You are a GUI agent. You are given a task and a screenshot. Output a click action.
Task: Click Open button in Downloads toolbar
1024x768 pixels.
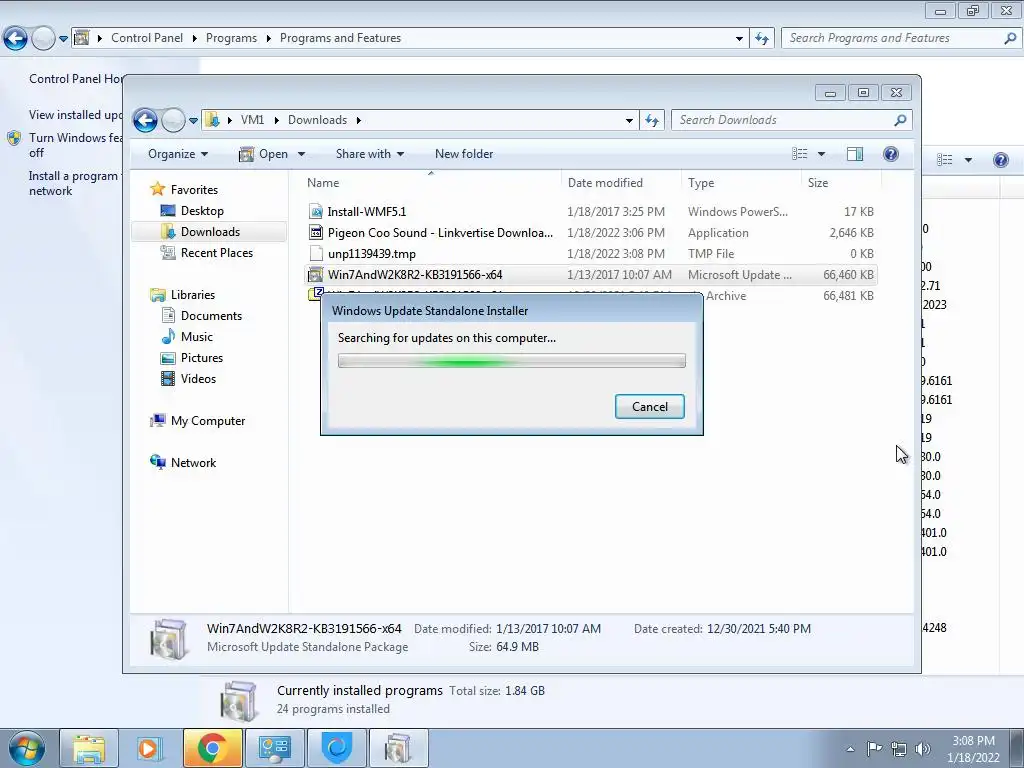pyautogui.click(x=264, y=154)
